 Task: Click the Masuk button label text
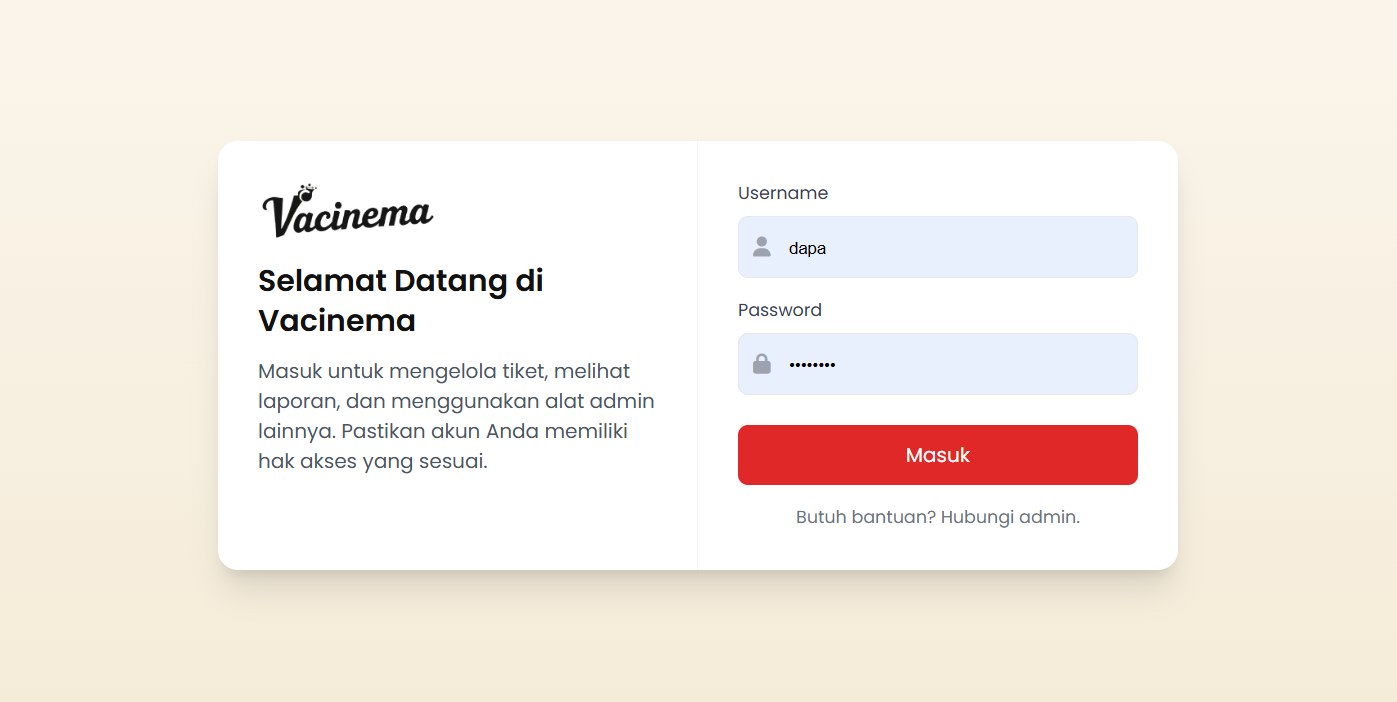937,455
